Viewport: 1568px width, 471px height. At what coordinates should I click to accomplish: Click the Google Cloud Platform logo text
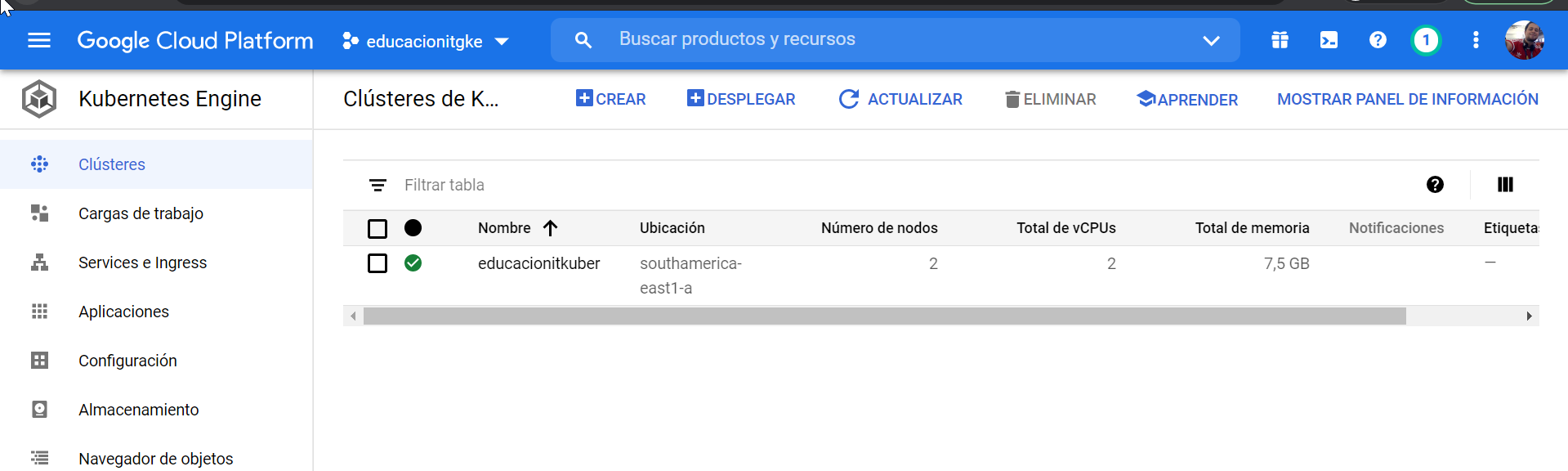[x=195, y=40]
